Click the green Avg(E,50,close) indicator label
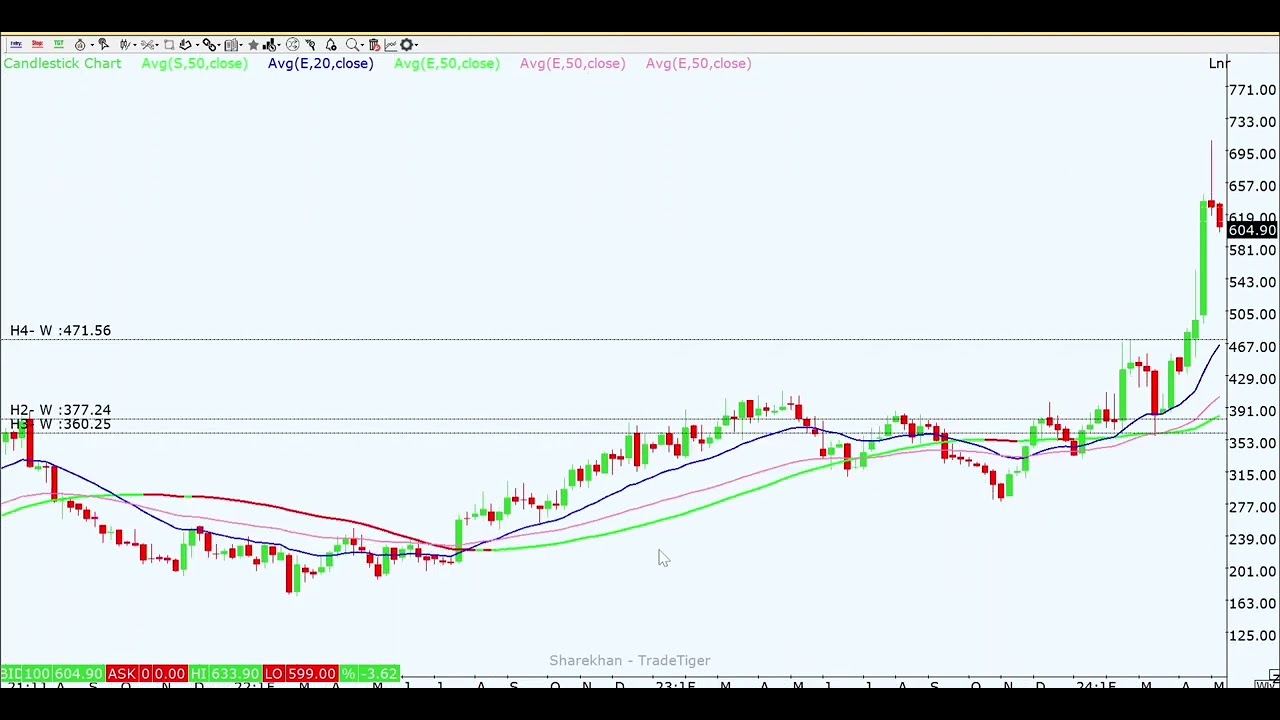 [446, 63]
